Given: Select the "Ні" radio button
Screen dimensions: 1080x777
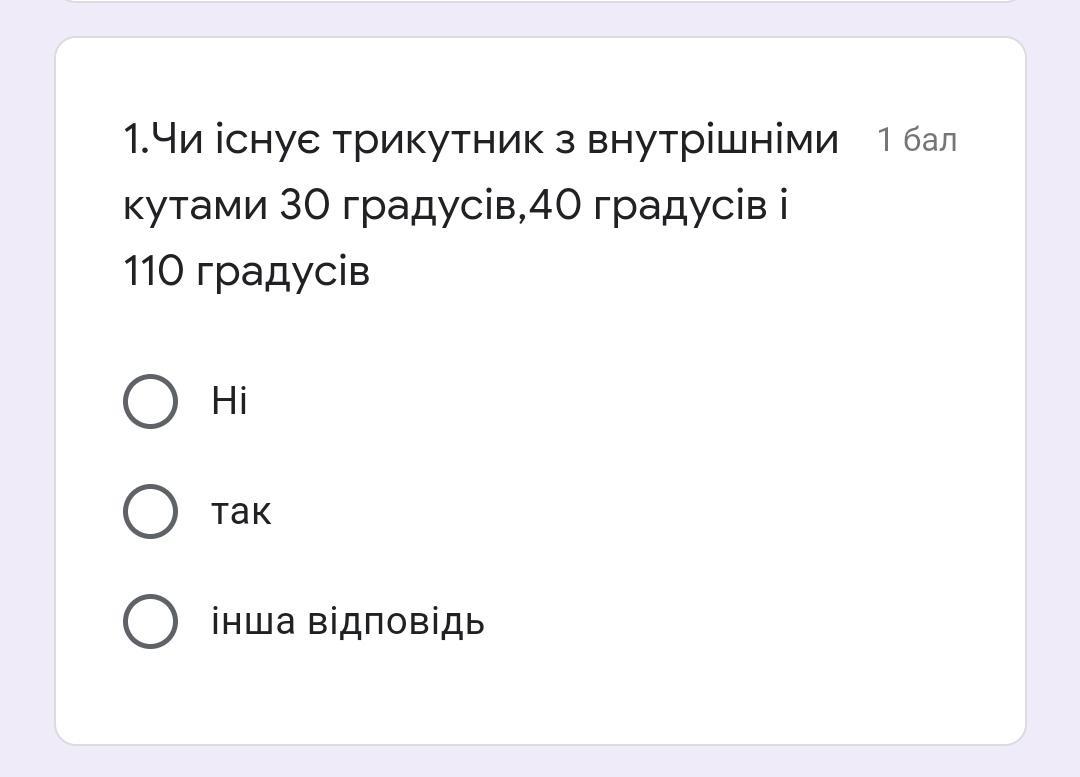Looking at the screenshot, I should [x=150, y=401].
